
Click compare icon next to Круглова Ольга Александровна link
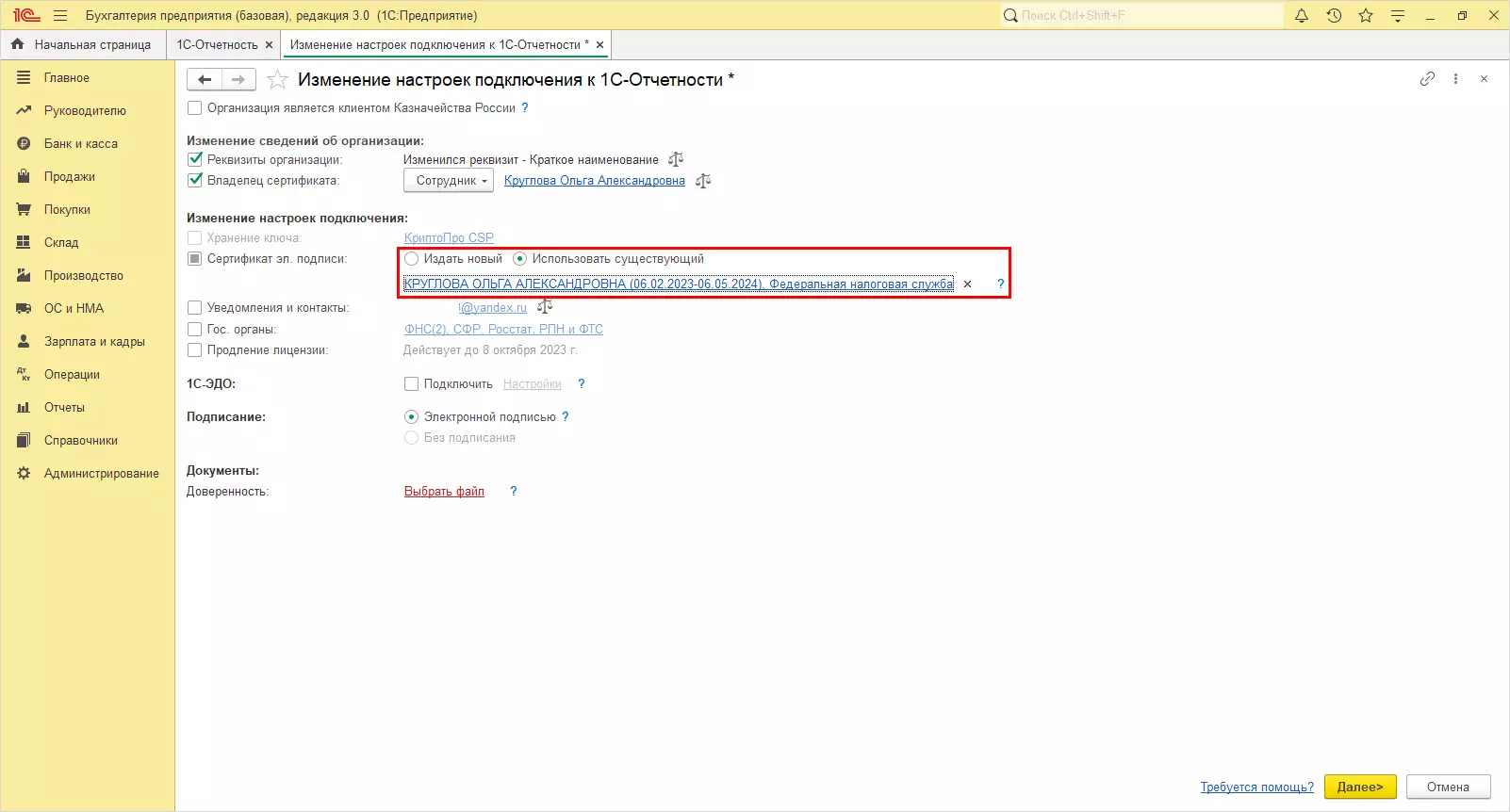(703, 180)
